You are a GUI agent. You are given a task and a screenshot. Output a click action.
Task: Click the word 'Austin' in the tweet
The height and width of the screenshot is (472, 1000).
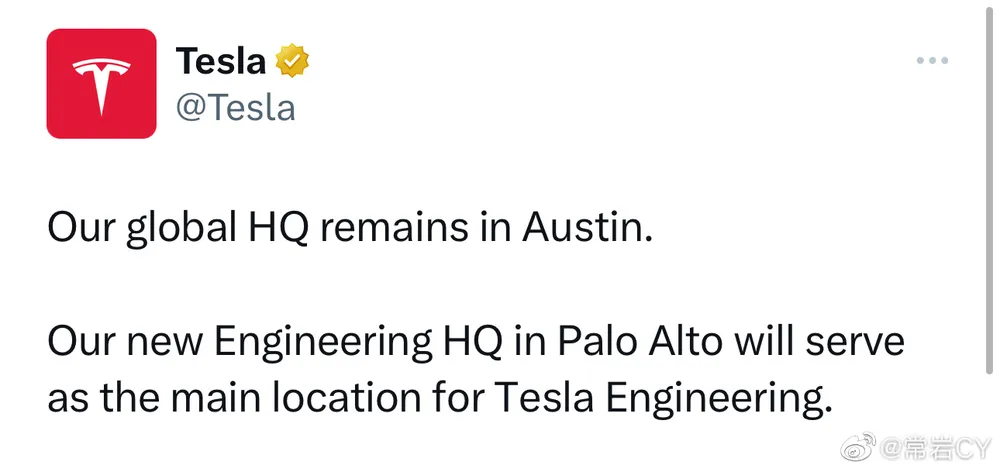pyautogui.click(x=582, y=228)
